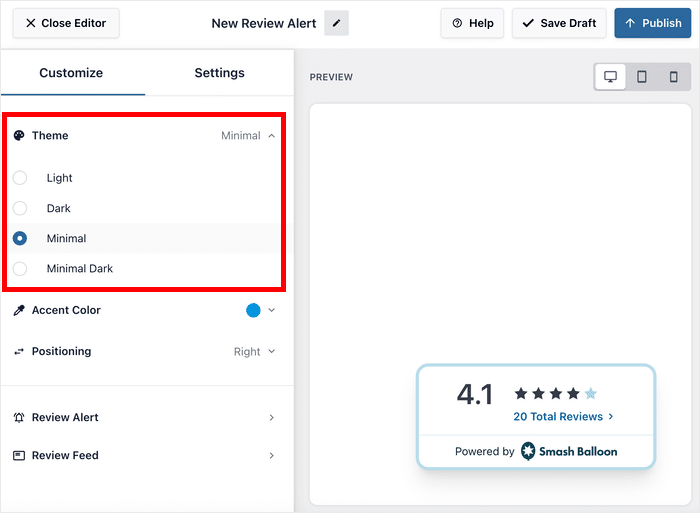Click the Theme palette icon
This screenshot has width=700, height=513.
pyautogui.click(x=19, y=136)
